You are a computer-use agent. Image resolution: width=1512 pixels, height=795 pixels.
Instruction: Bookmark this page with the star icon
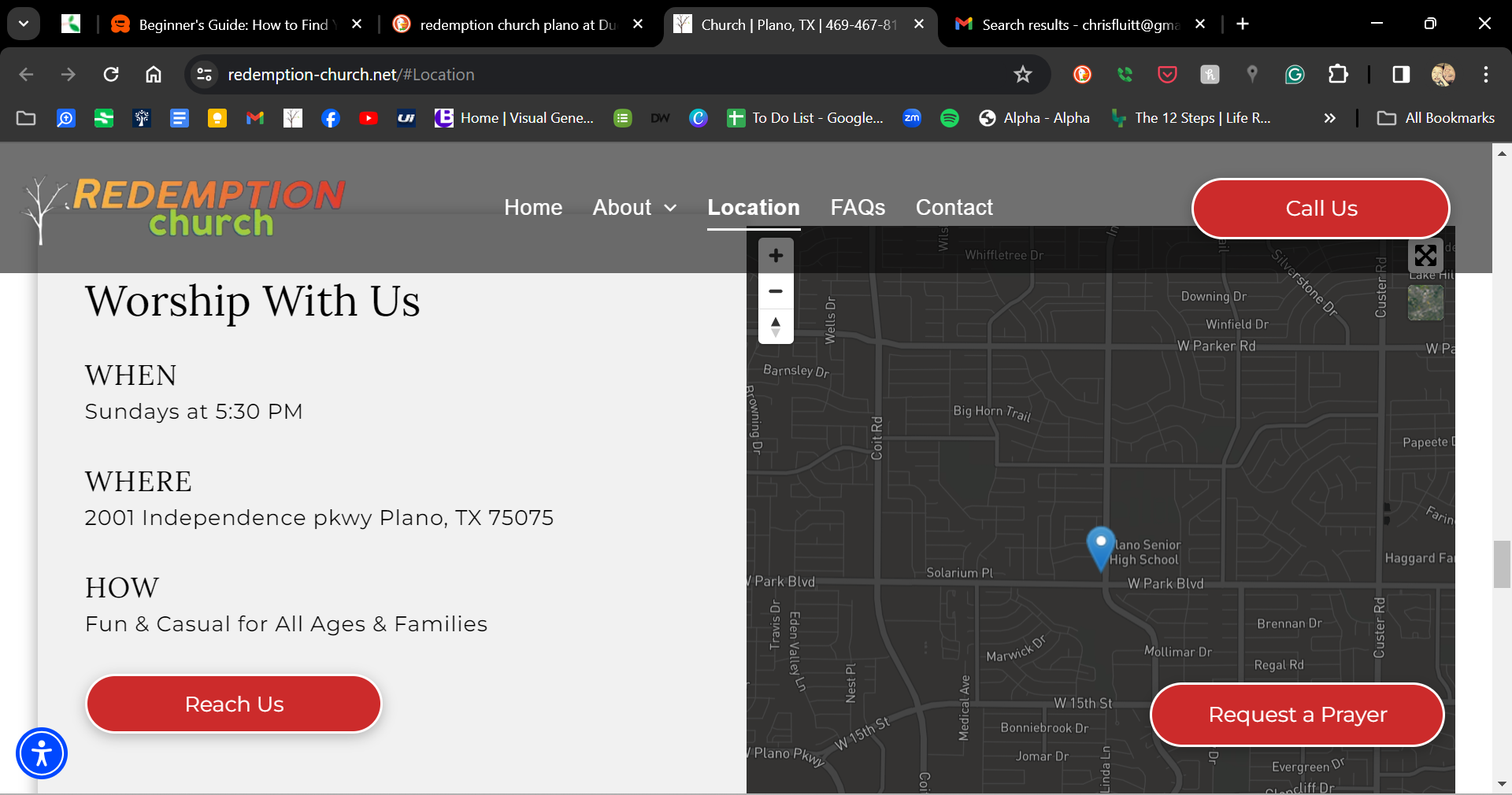(1022, 75)
